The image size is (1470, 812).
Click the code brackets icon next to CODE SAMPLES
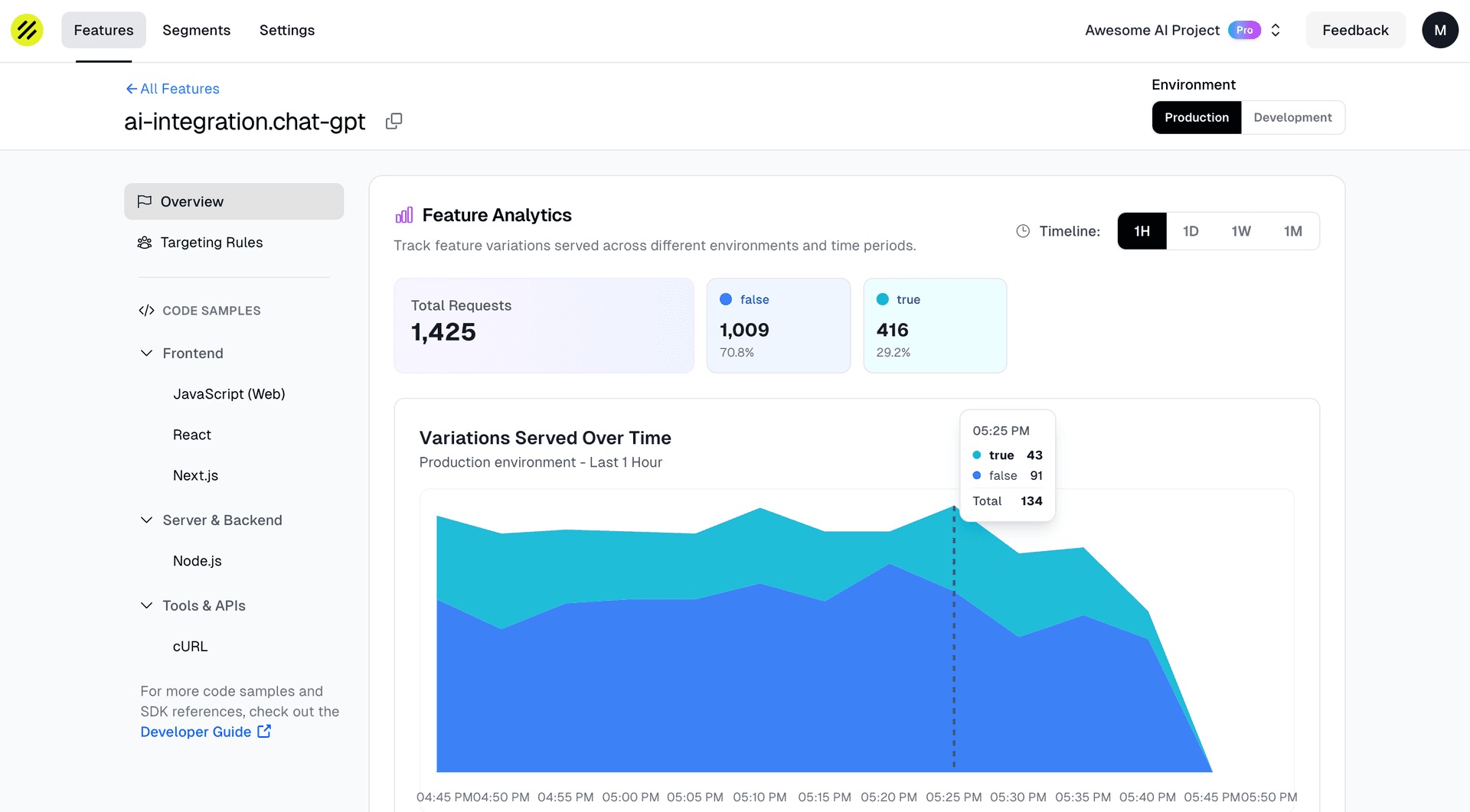click(x=145, y=310)
